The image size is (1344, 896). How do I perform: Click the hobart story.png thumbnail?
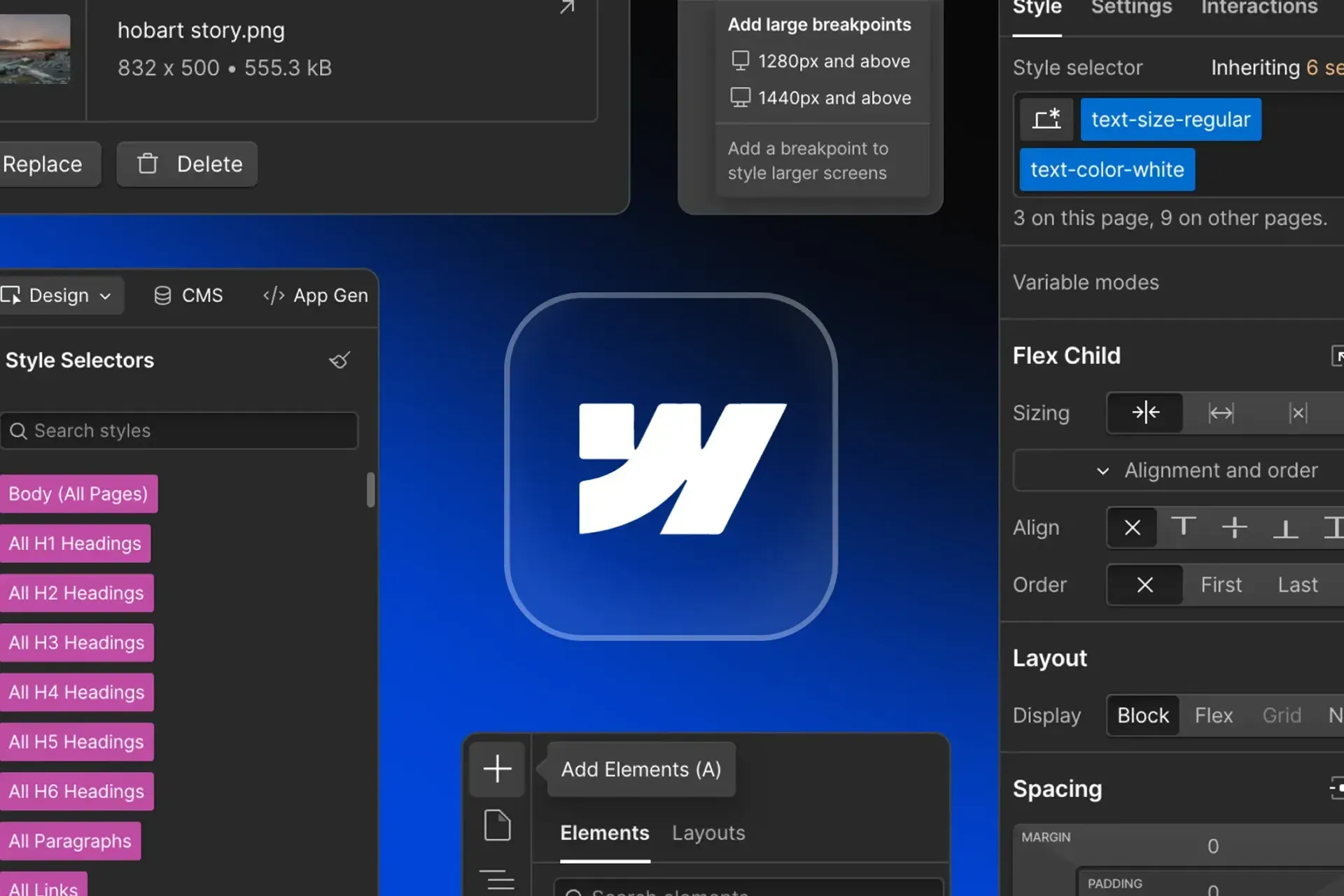pos(35,49)
